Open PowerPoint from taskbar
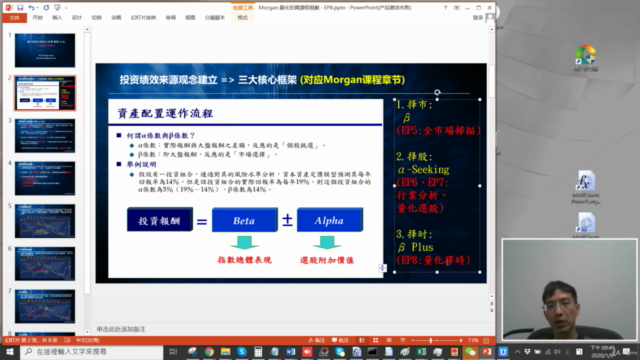Viewport: 640px width, 360px height. coord(487,351)
